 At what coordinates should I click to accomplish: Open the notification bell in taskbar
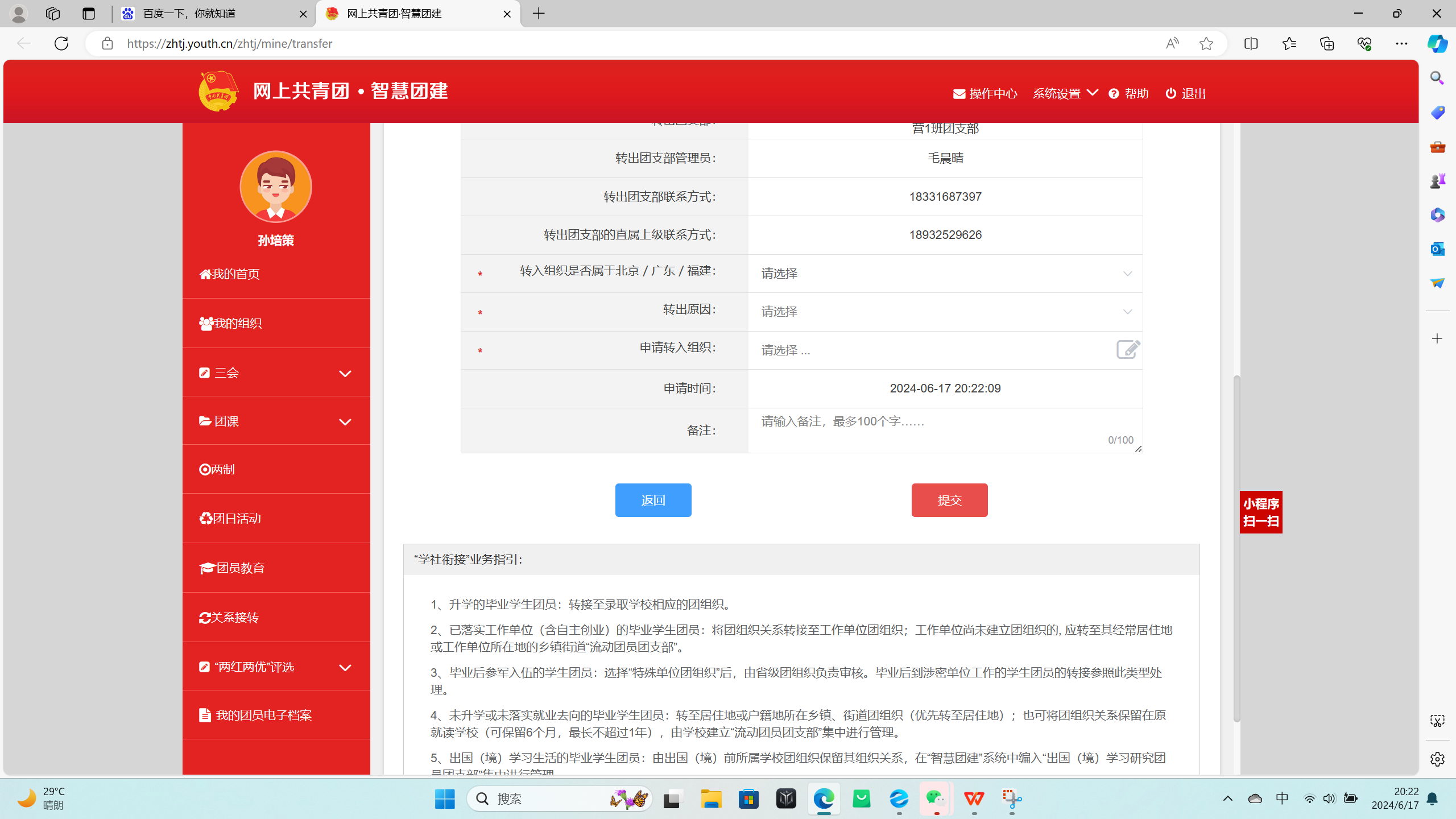[1432, 799]
